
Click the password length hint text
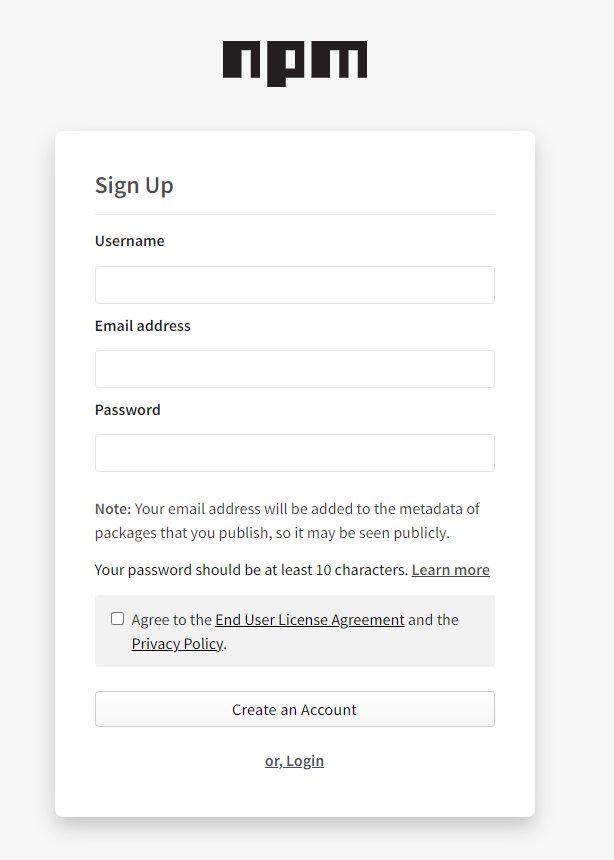click(250, 570)
